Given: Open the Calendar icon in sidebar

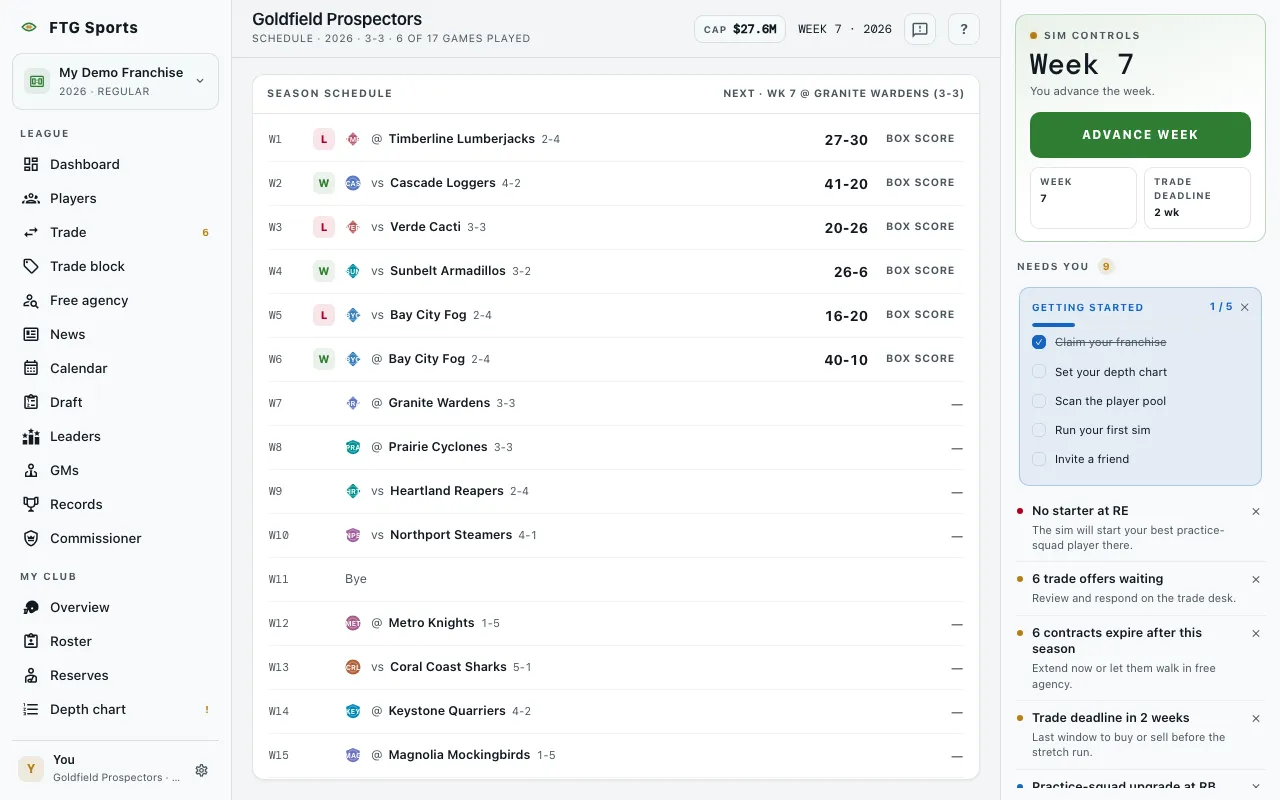Looking at the screenshot, I should [31, 368].
